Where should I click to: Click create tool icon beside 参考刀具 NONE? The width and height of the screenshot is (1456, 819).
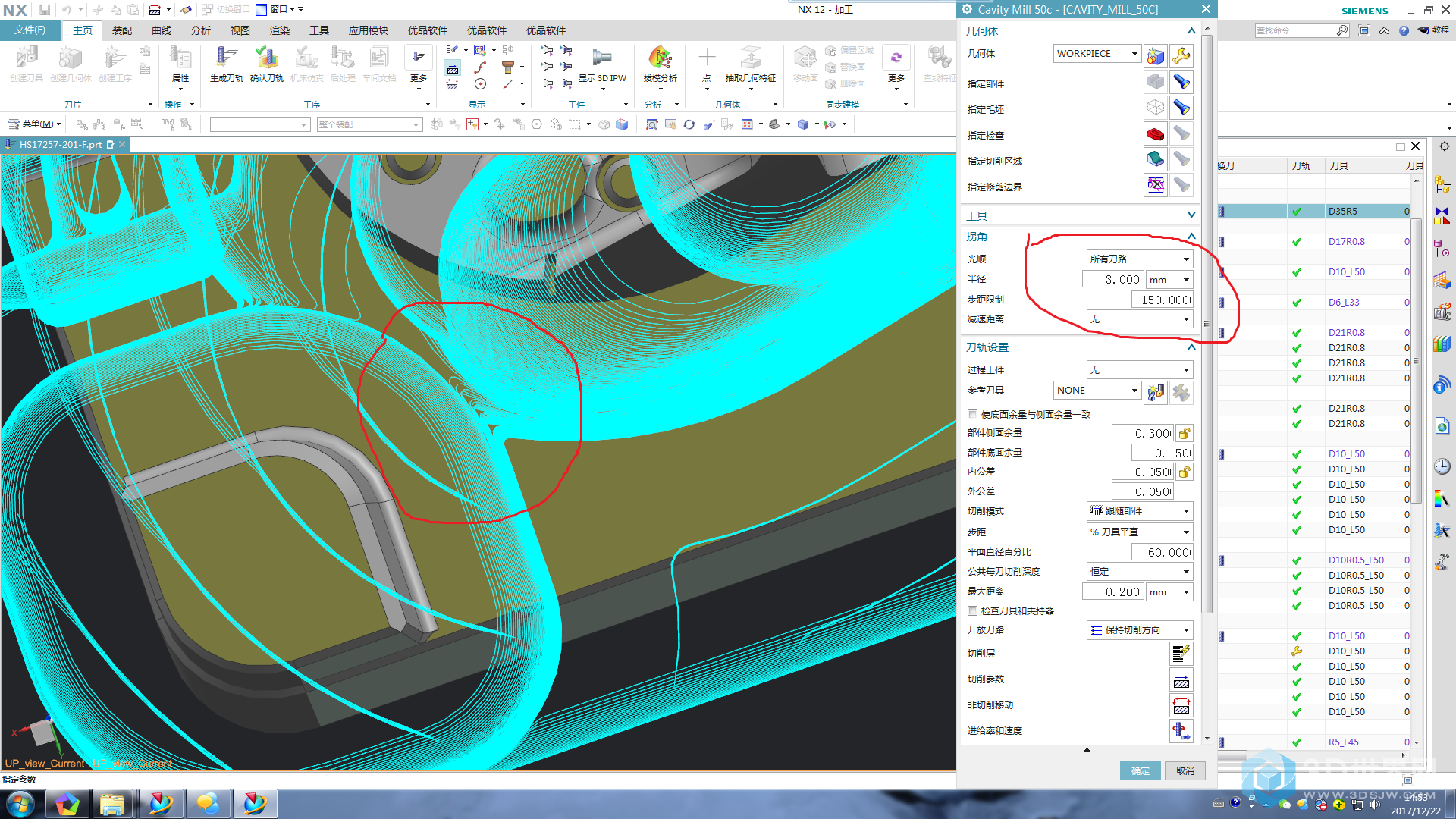click(1155, 392)
